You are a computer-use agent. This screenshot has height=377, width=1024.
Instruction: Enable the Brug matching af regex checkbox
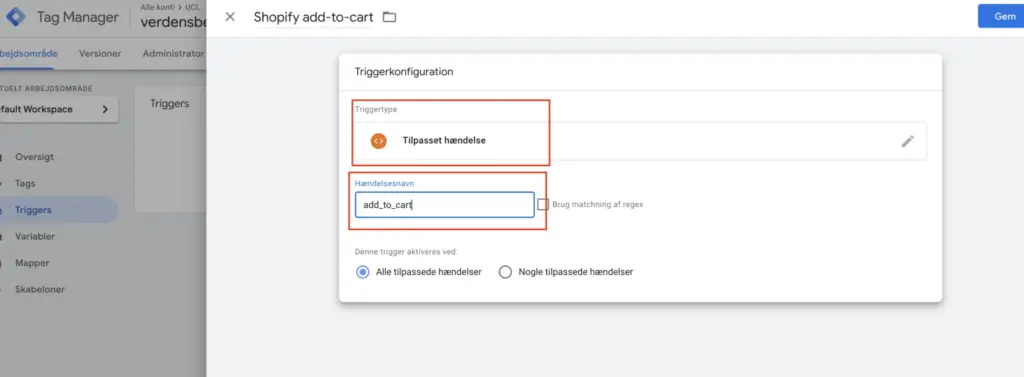543,205
